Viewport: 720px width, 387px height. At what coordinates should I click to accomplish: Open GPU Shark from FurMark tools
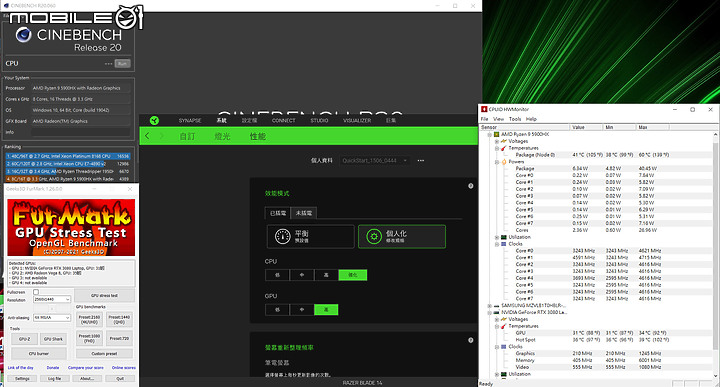coord(53,339)
